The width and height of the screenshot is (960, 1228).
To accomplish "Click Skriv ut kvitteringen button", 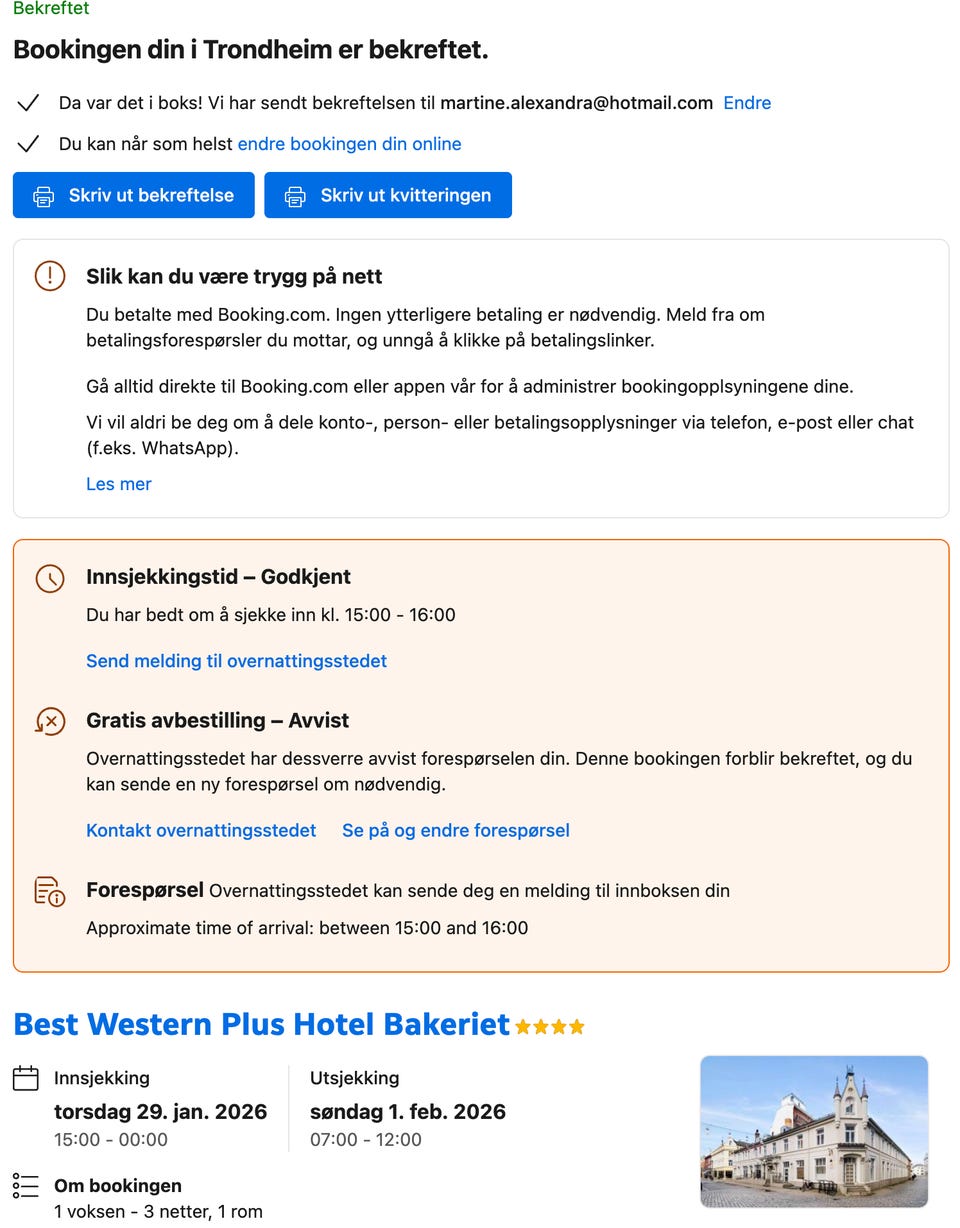I will tap(388, 195).
